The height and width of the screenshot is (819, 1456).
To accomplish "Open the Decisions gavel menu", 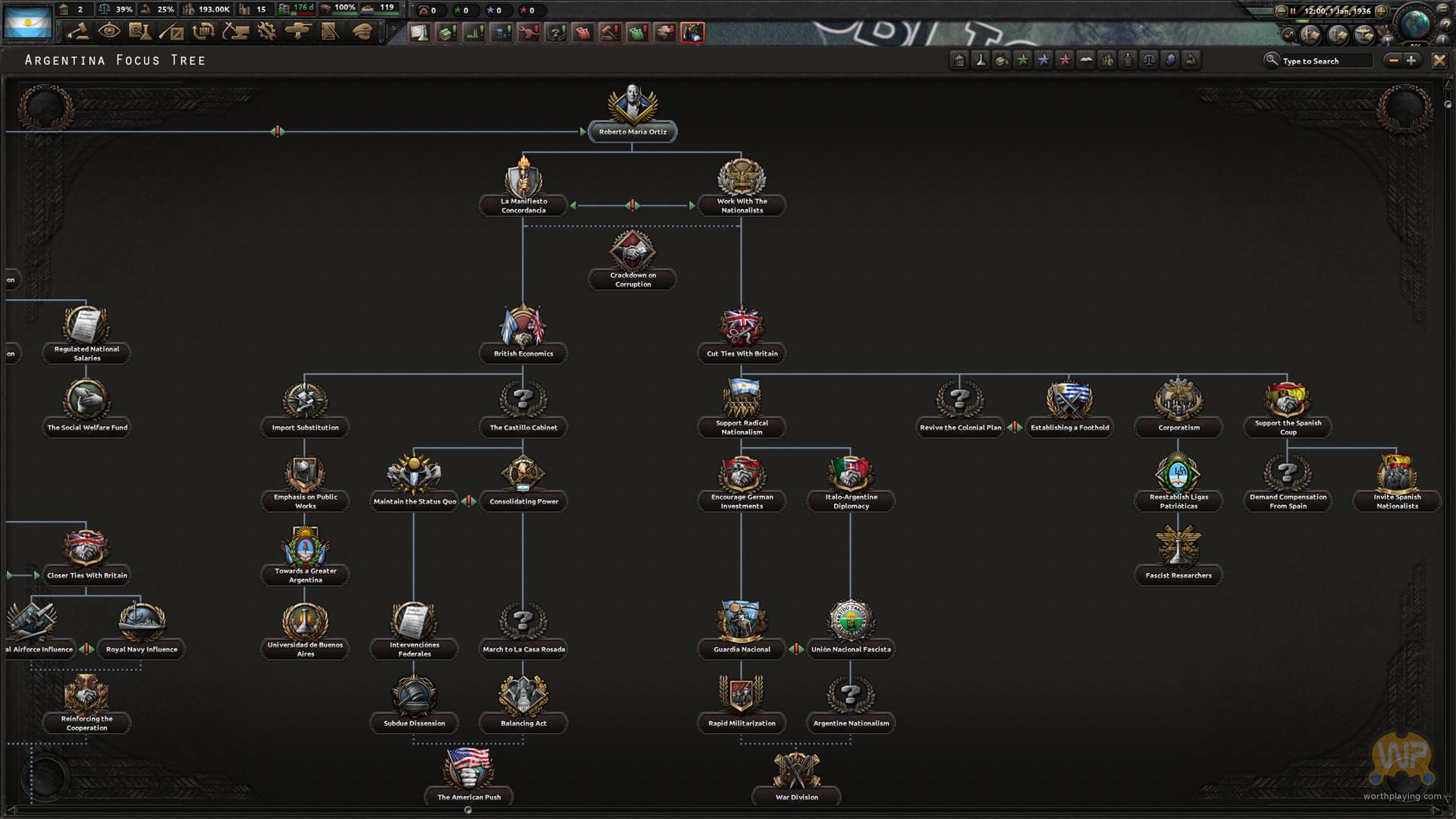I will point(78,32).
